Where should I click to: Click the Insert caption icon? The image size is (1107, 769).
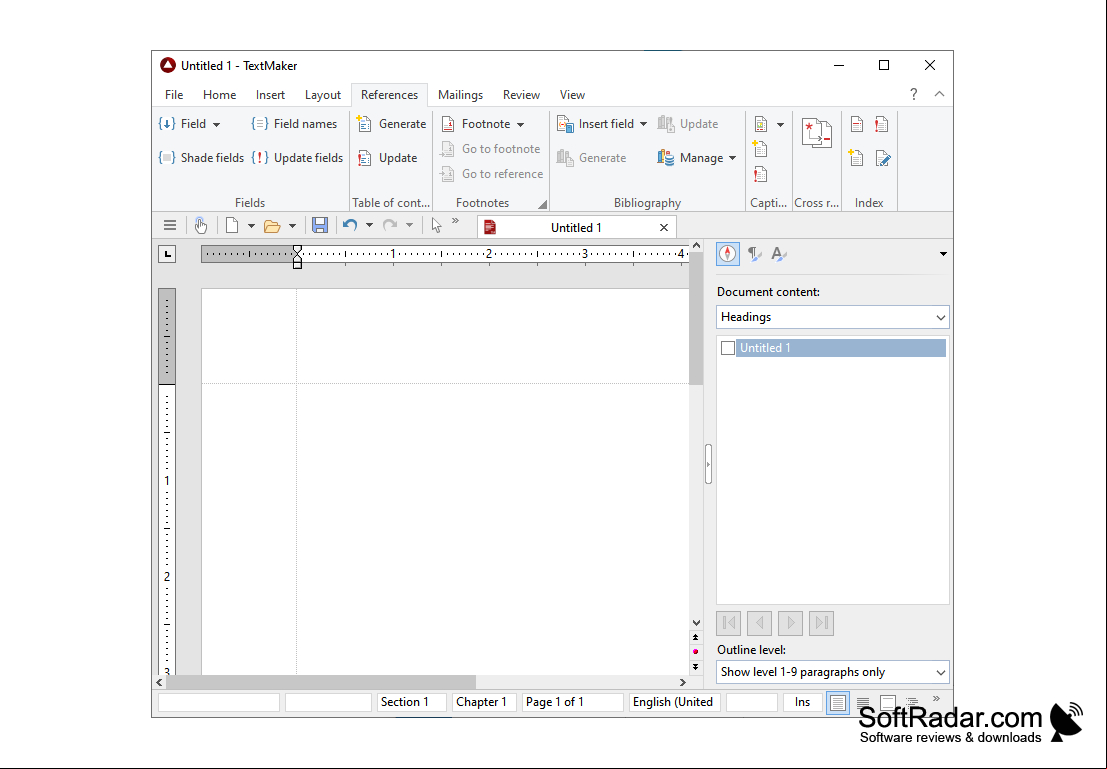(x=760, y=124)
